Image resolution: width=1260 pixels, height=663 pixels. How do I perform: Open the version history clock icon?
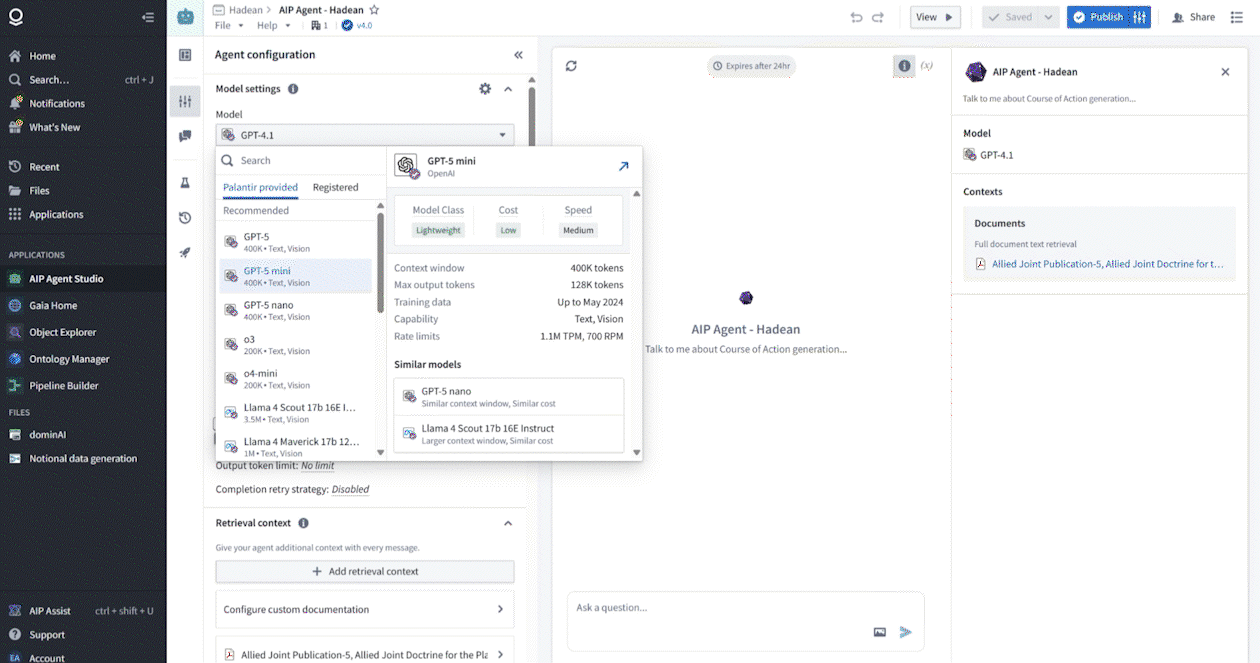[x=185, y=218]
